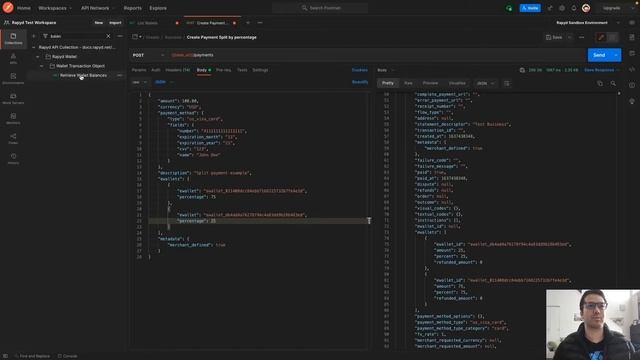This screenshot has height=360, width=640.
Task: Open the JSON body format dropdown in request
Action: (x=164, y=82)
